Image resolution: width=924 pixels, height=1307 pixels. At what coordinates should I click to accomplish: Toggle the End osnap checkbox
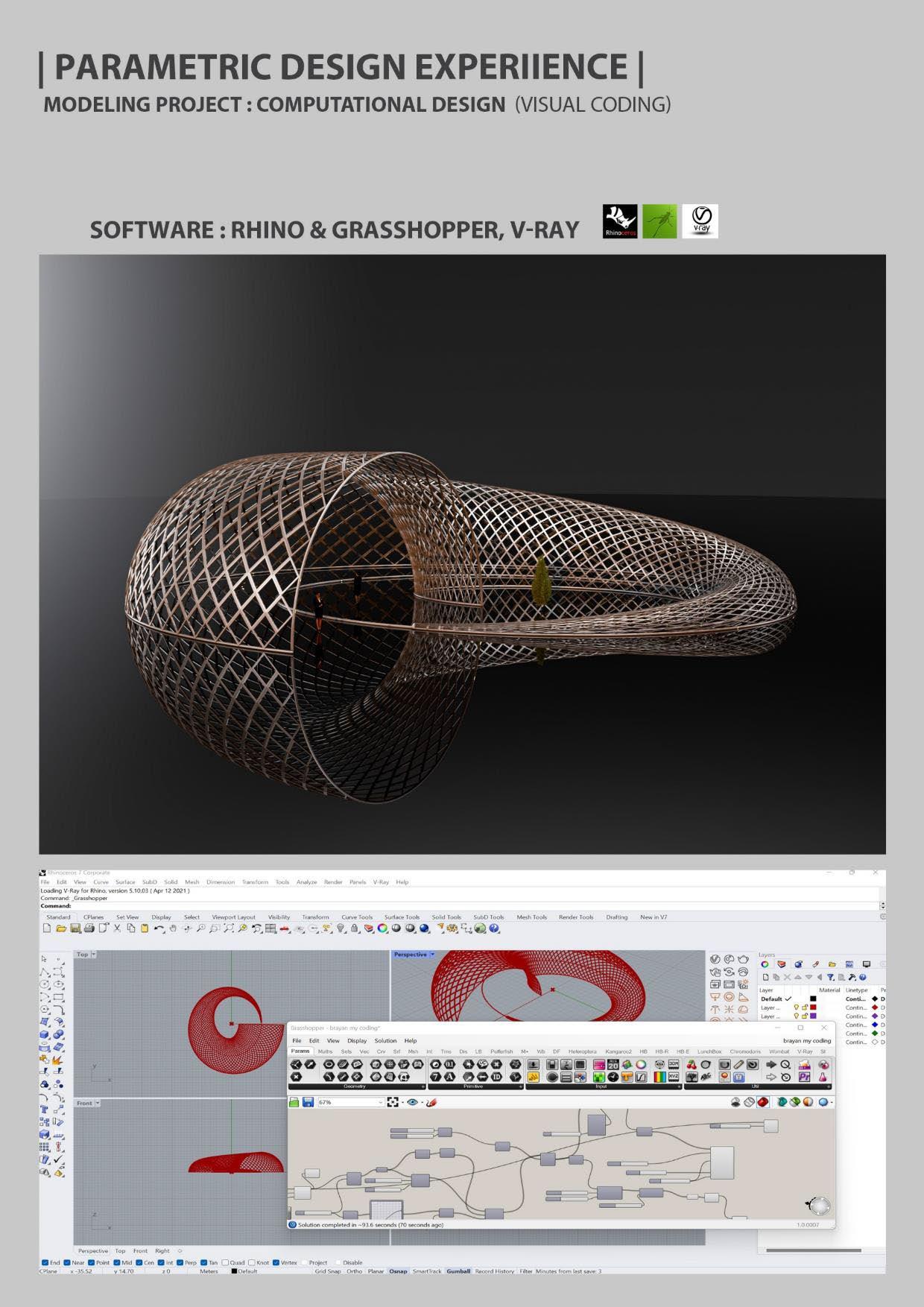tap(45, 1262)
